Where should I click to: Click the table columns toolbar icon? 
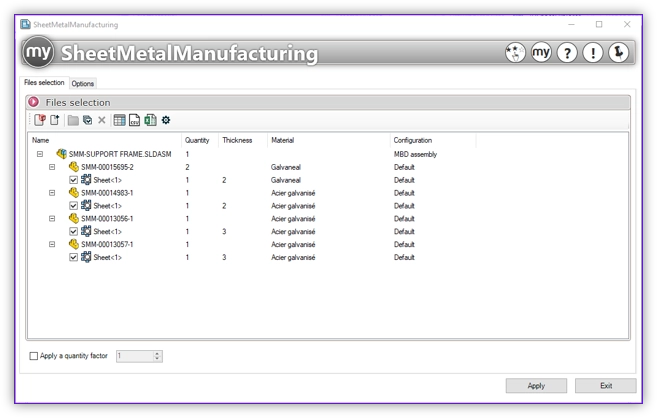click(x=119, y=120)
